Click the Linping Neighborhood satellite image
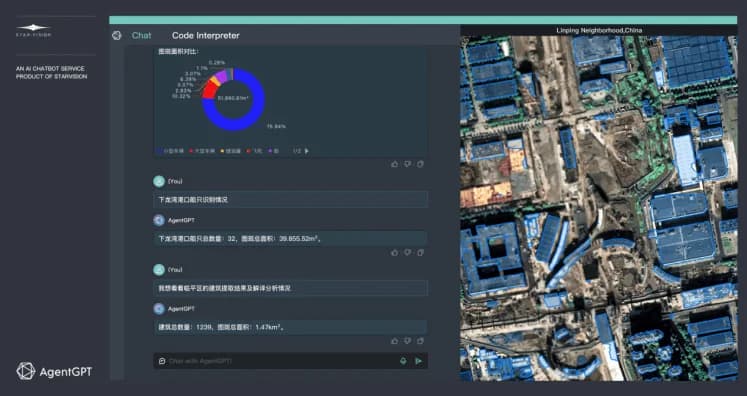Image resolution: width=747 pixels, height=396 pixels. (x=599, y=208)
